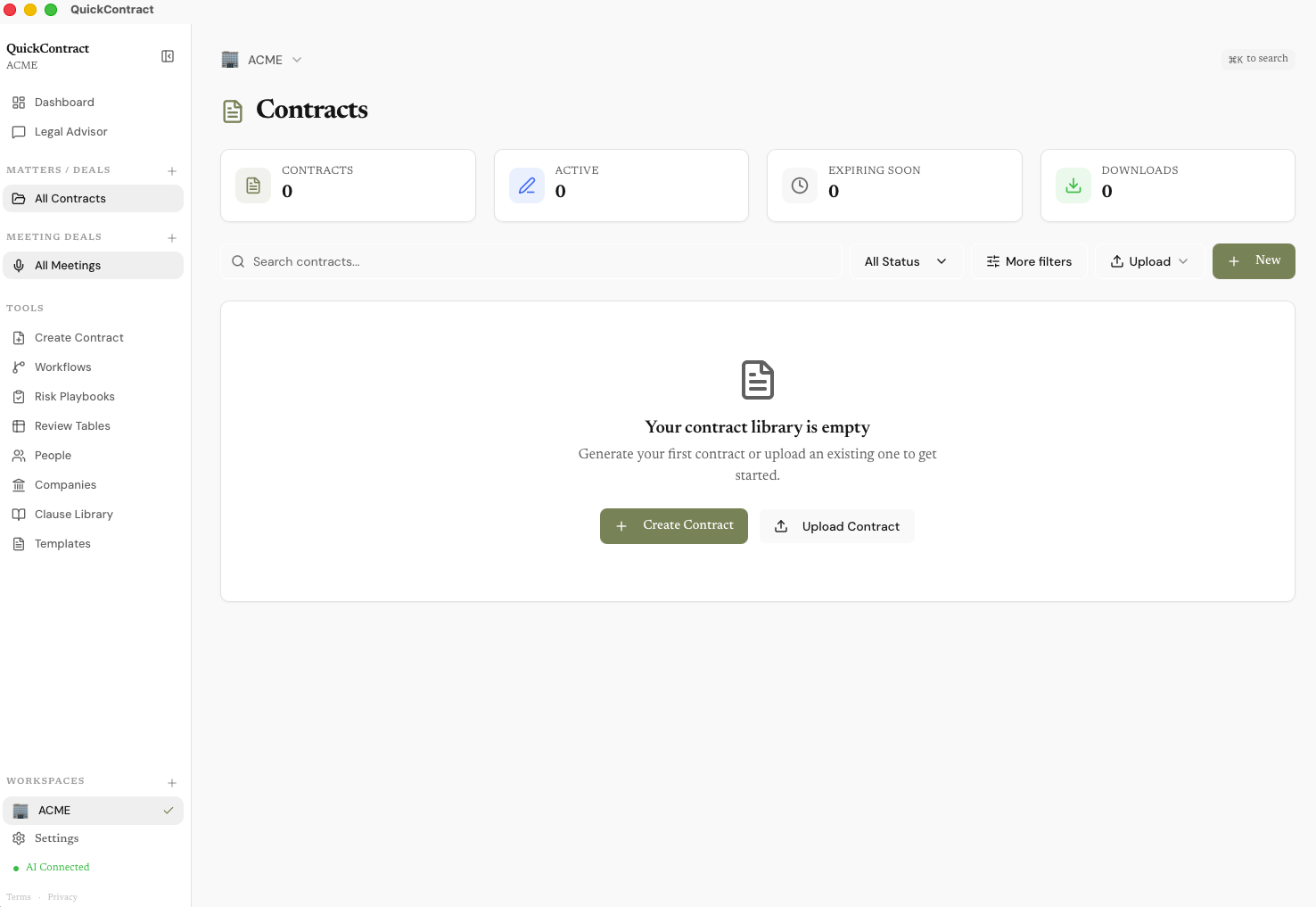The image size is (1316, 907).
Task: Click the Active stat pencil icon
Action: coord(527,186)
